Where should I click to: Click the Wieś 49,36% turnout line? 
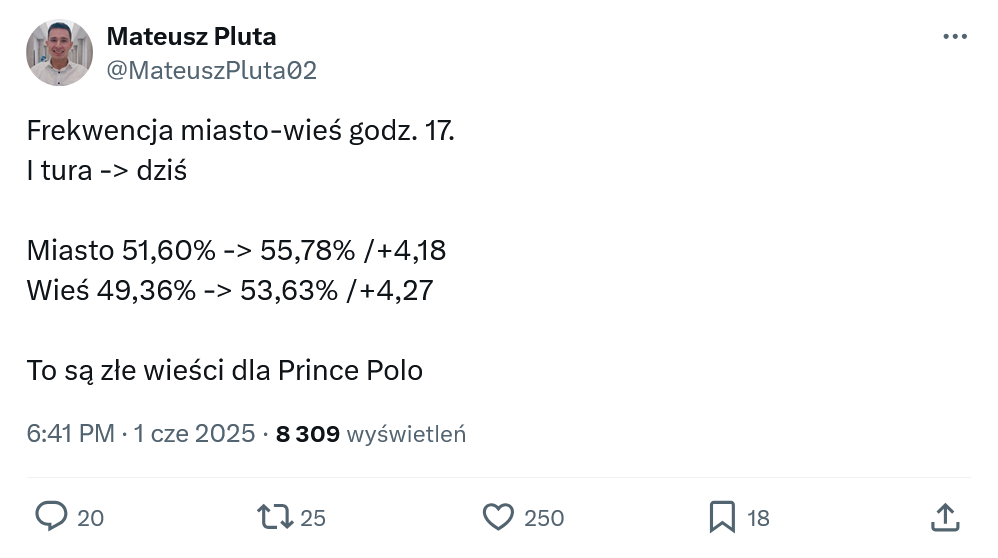[230, 290]
